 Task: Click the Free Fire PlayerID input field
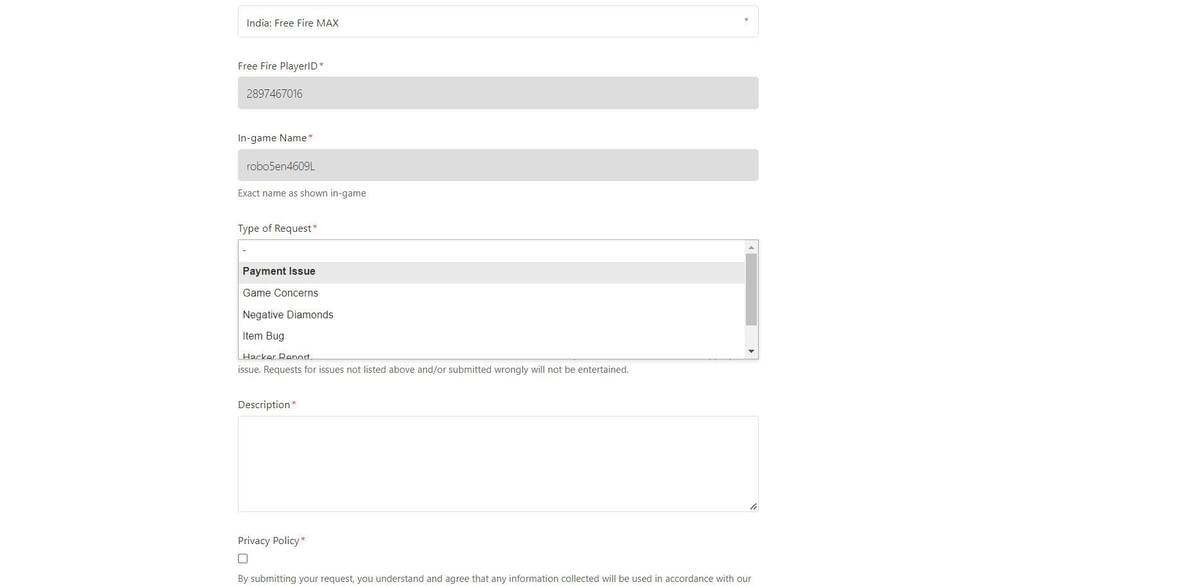click(x=497, y=94)
